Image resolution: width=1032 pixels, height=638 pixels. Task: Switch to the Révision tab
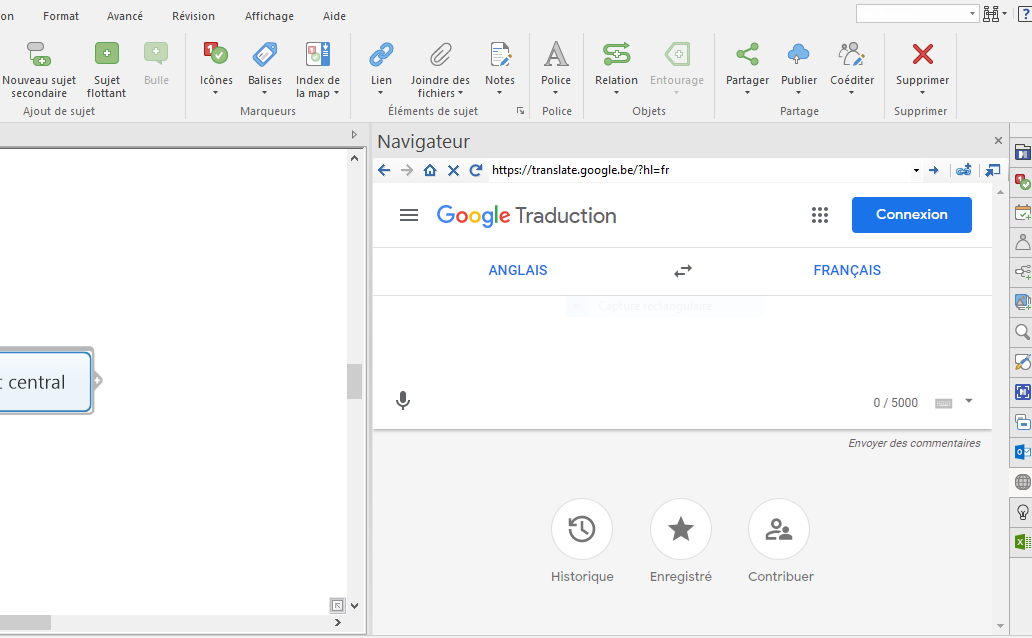(x=193, y=16)
